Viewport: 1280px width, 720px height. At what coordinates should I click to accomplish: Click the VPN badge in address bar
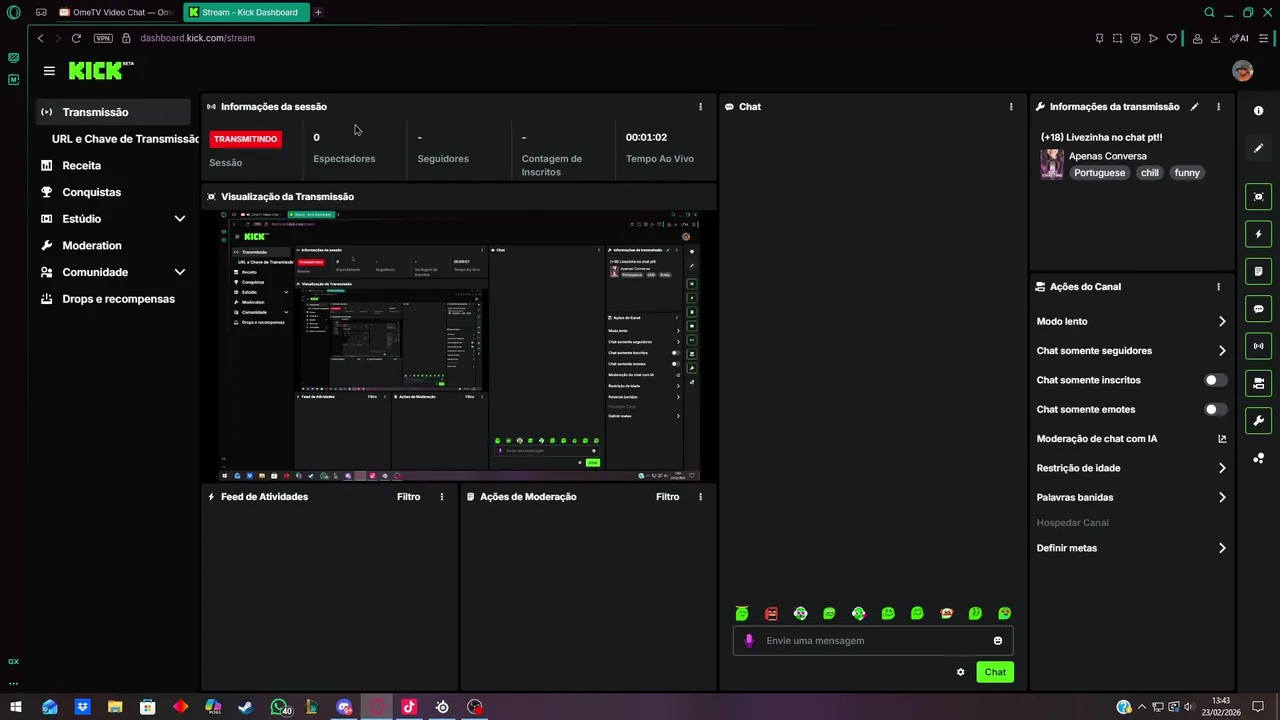tap(103, 38)
